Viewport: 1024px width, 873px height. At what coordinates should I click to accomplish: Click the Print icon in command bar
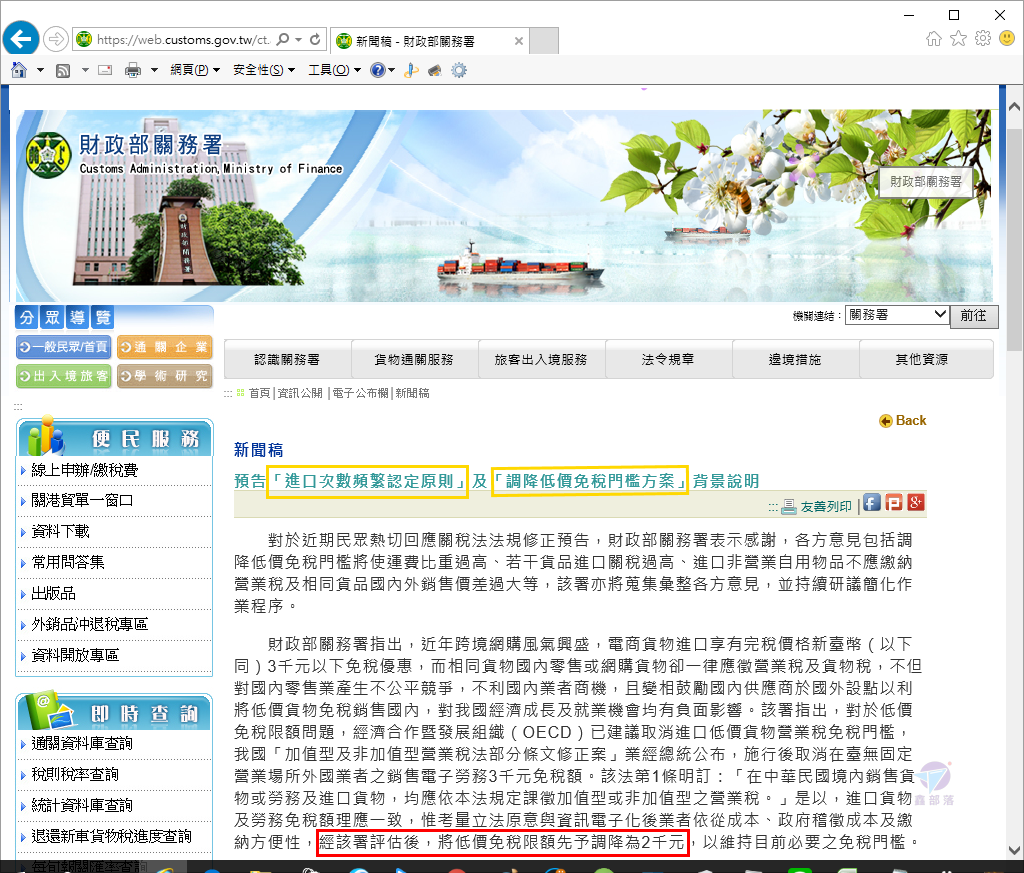[133, 70]
